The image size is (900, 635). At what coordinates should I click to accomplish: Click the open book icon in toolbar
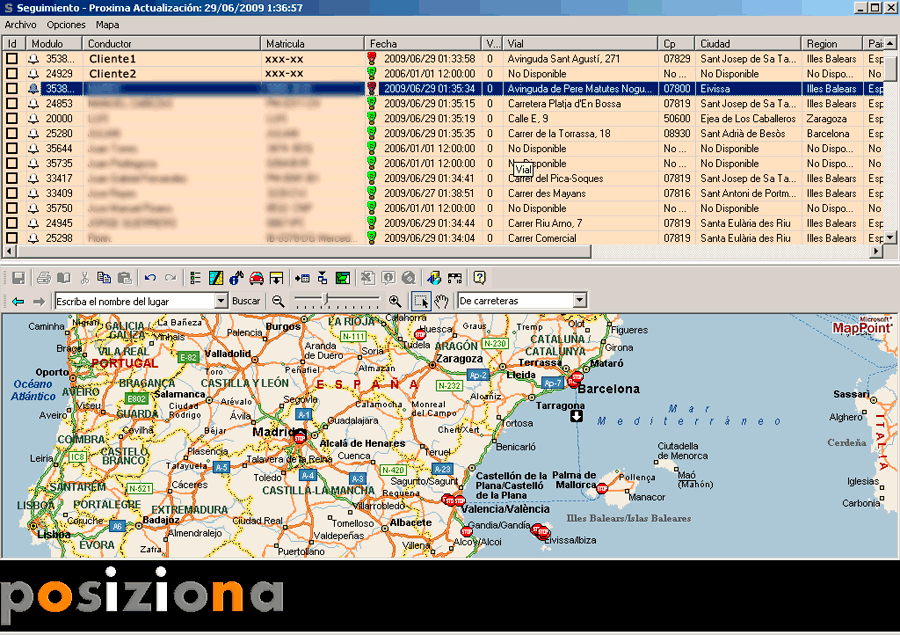click(x=64, y=278)
